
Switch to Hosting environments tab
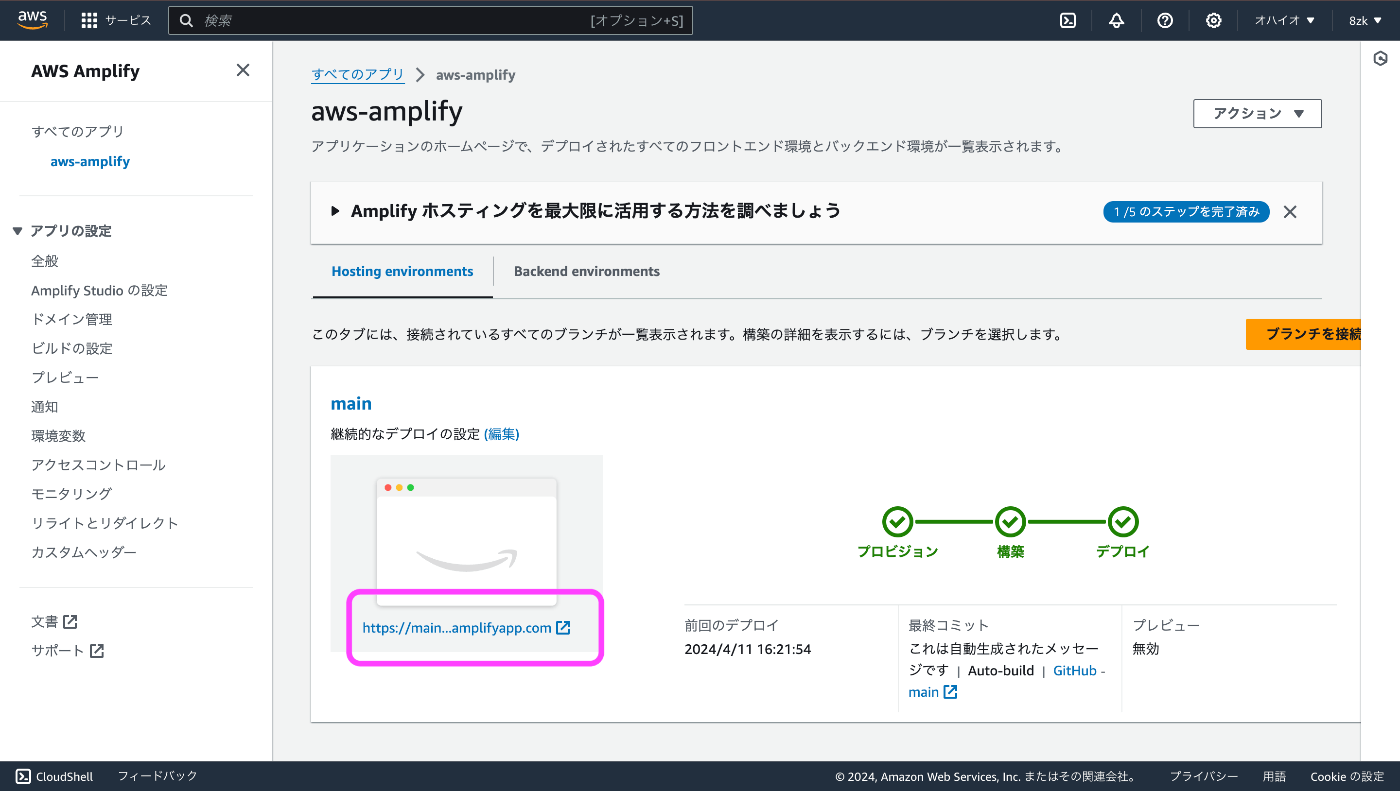402,271
